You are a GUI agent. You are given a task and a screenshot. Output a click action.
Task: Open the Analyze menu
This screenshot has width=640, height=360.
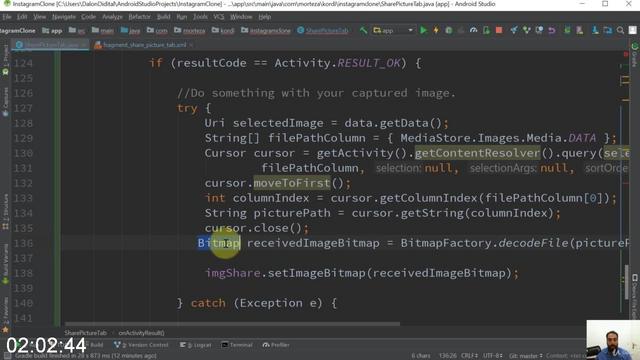tap(112, 17)
